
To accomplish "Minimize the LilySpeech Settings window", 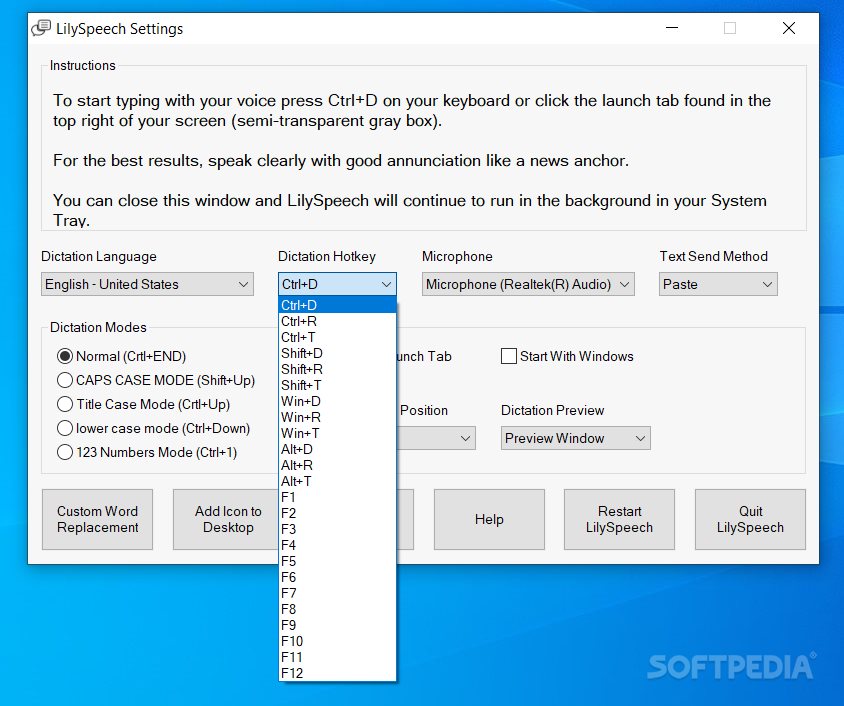I will pos(672,28).
